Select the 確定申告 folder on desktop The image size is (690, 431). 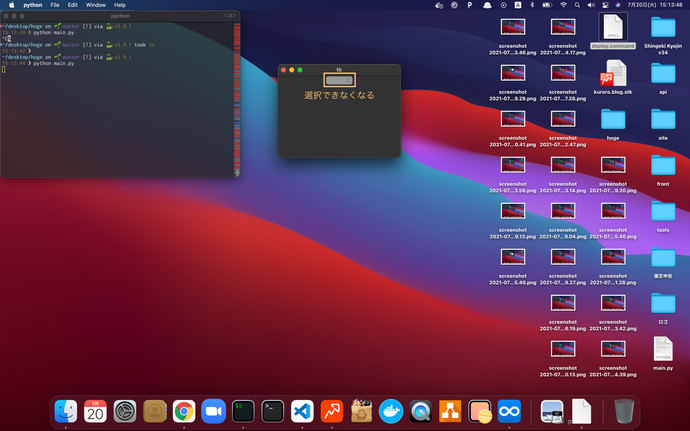tap(663, 262)
